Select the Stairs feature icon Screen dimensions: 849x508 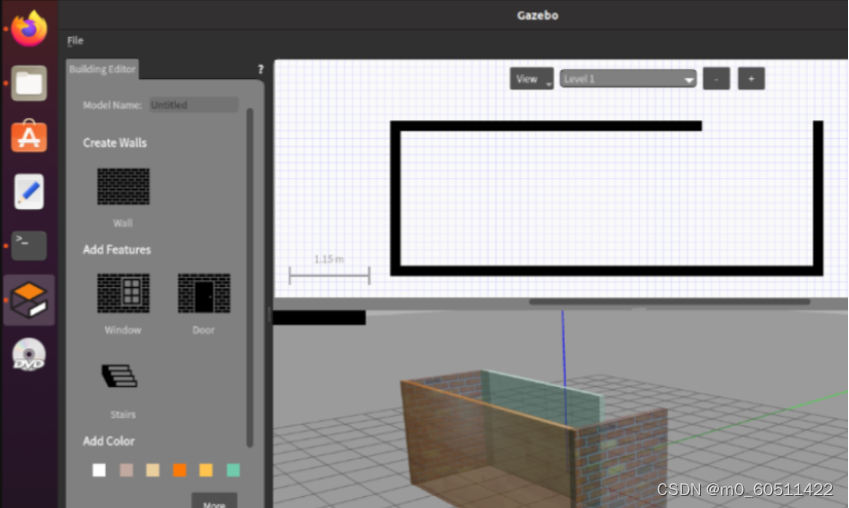pos(120,375)
